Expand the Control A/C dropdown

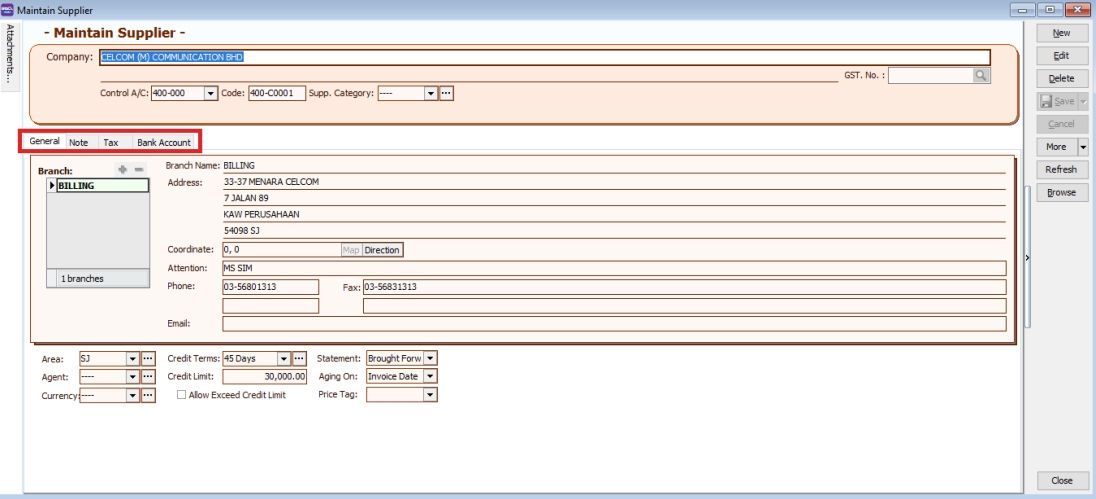[210, 93]
